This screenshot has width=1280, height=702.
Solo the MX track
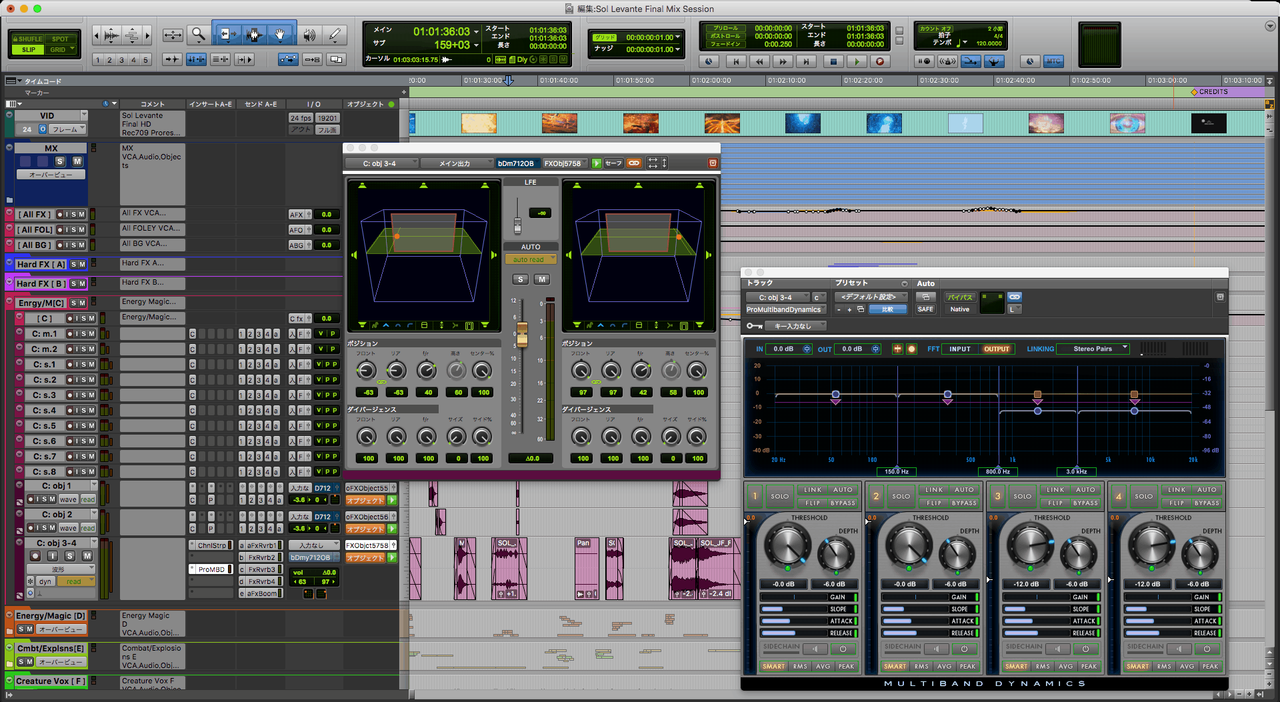61,160
